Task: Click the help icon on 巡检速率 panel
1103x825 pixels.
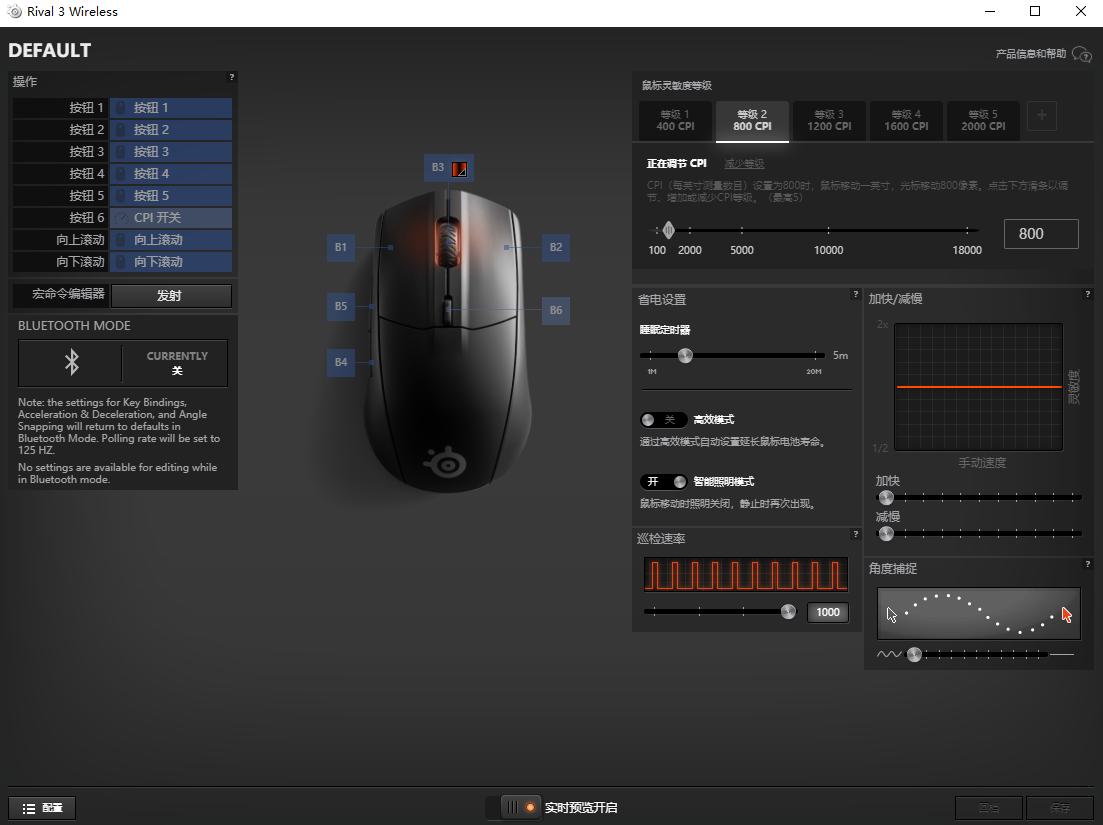Action: point(855,535)
